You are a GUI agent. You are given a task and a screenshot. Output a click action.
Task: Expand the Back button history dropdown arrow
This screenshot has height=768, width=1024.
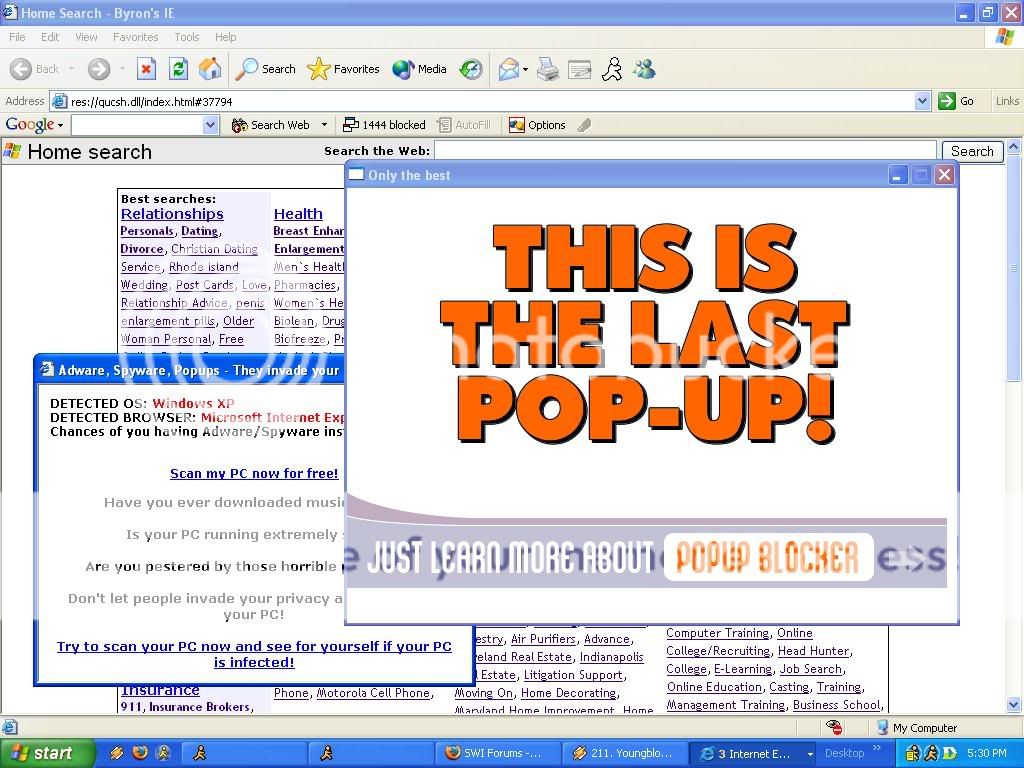pos(71,69)
